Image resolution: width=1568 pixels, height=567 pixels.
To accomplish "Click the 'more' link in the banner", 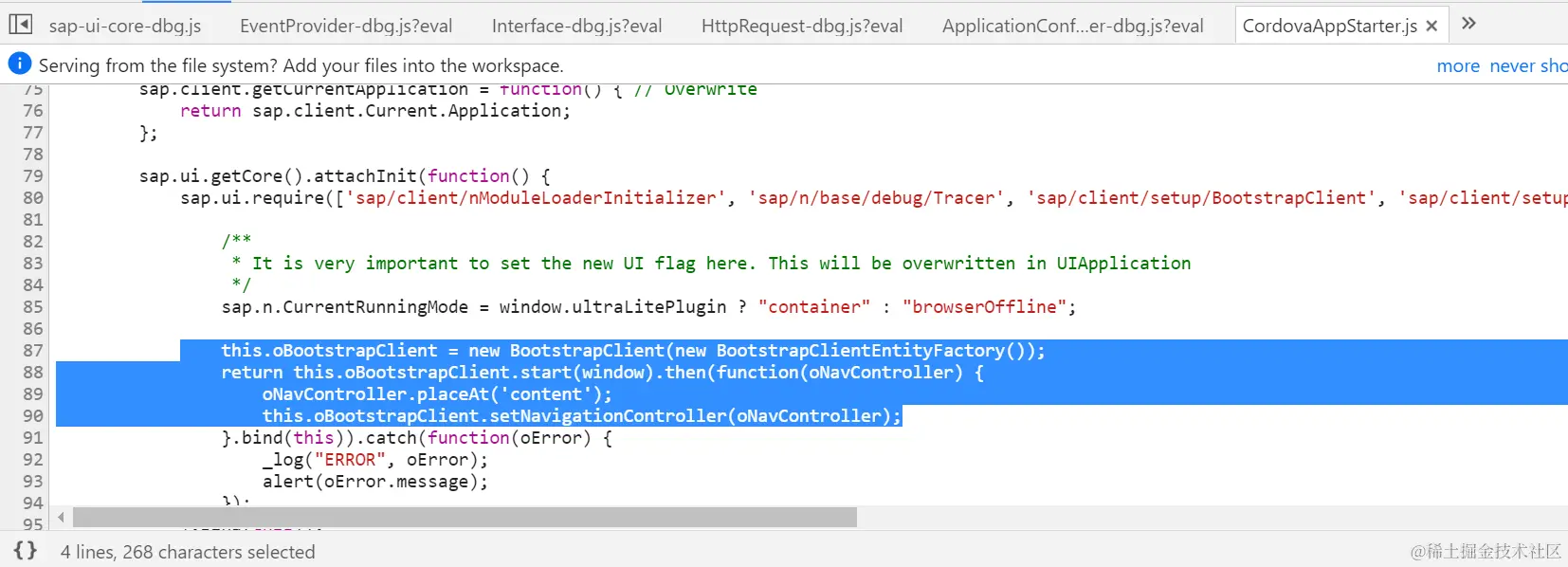I will 1458,65.
